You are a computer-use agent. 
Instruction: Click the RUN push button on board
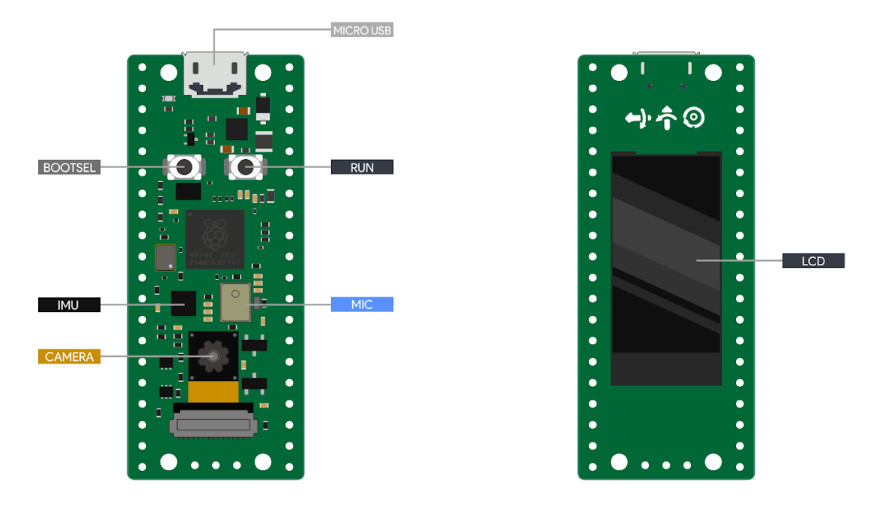pos(245,167)
